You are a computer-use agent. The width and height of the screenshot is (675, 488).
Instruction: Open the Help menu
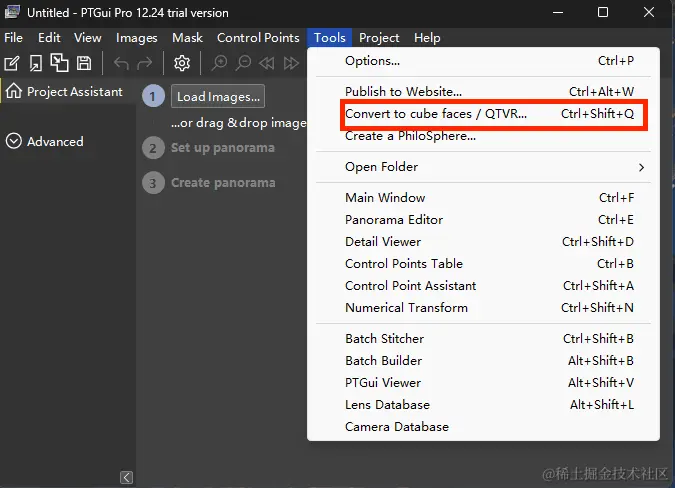click(x=427, y=38)
